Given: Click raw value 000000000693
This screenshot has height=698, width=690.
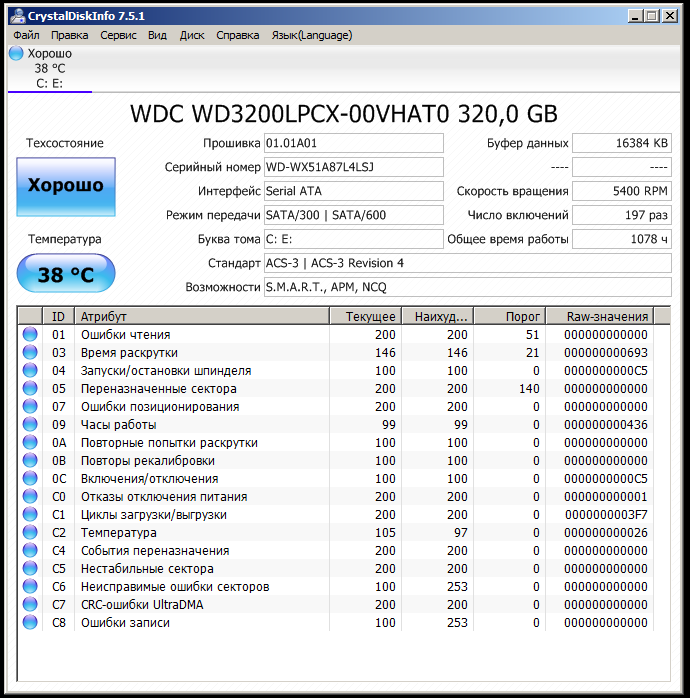Looking at the screenshot, I should [605, 353].
